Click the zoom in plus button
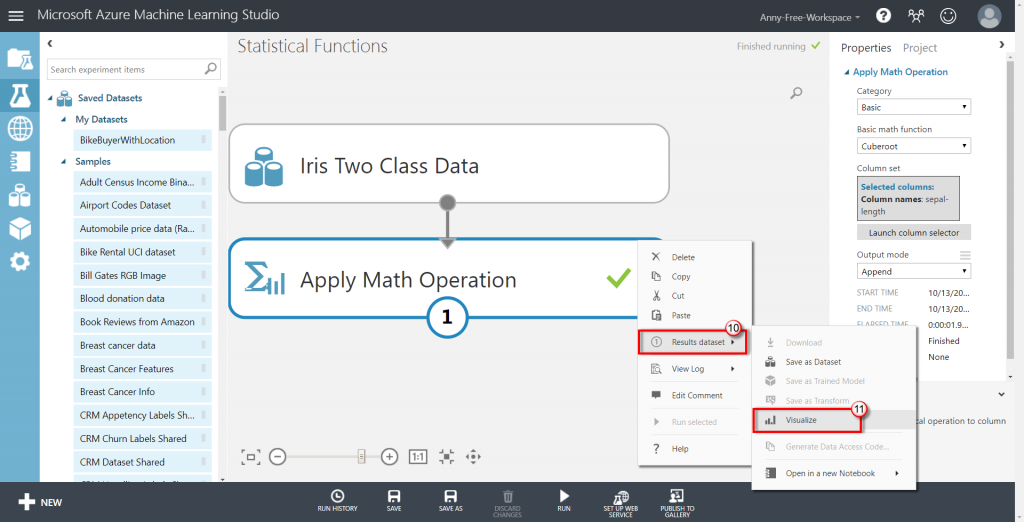The width and height of the screenshot is (1024, 522). tap(389, 457)
